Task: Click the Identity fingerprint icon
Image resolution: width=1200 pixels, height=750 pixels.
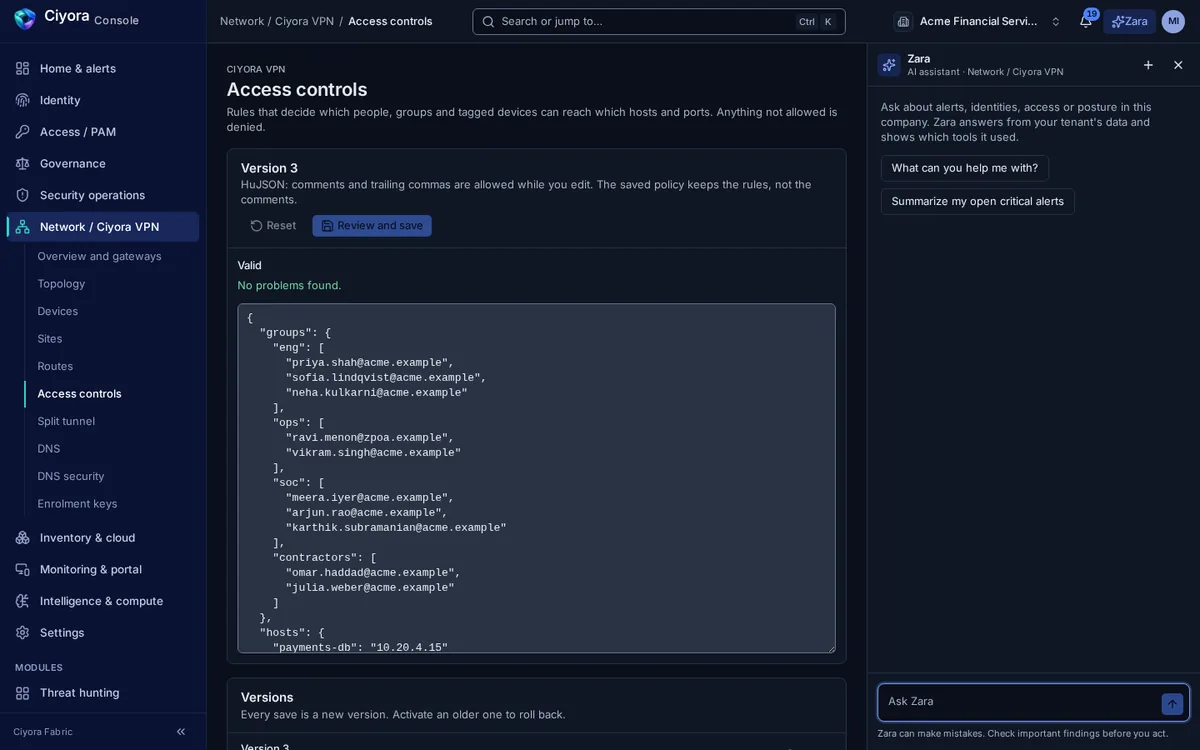Action: pos(22,100)
